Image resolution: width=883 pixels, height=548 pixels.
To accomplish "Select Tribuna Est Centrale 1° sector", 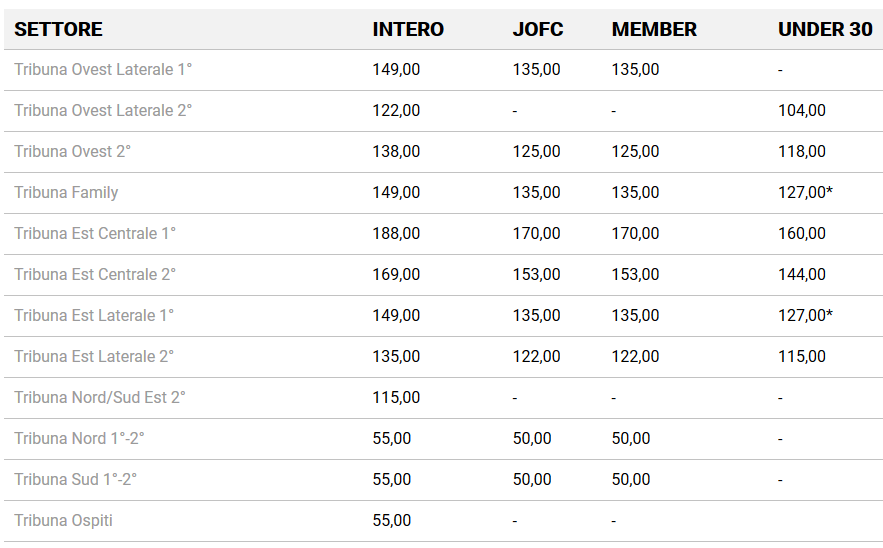I will click(95, 233).
